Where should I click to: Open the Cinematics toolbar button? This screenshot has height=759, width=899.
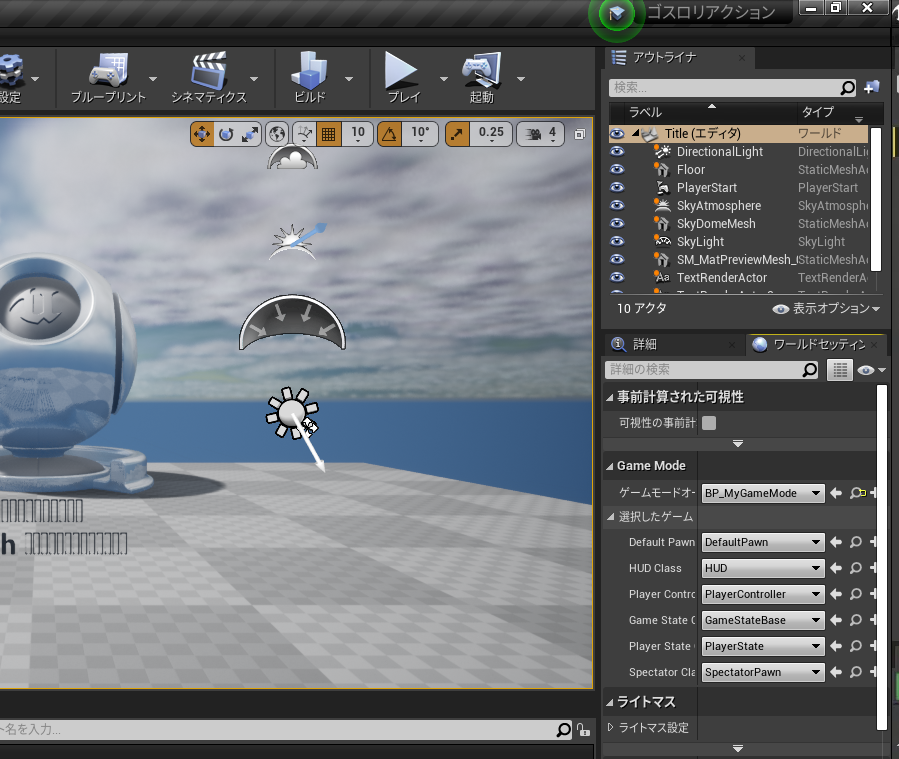(209, 78)
